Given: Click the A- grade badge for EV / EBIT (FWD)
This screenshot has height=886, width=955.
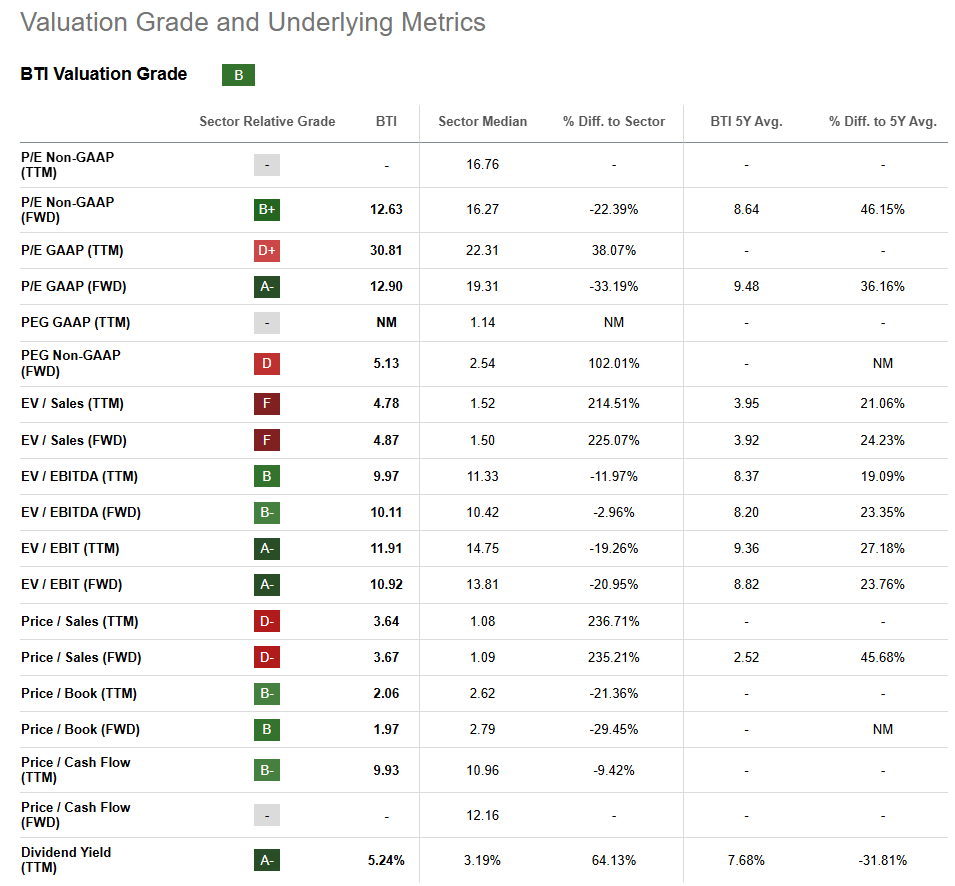Looking at the screenshot, I should click(267, 585).
